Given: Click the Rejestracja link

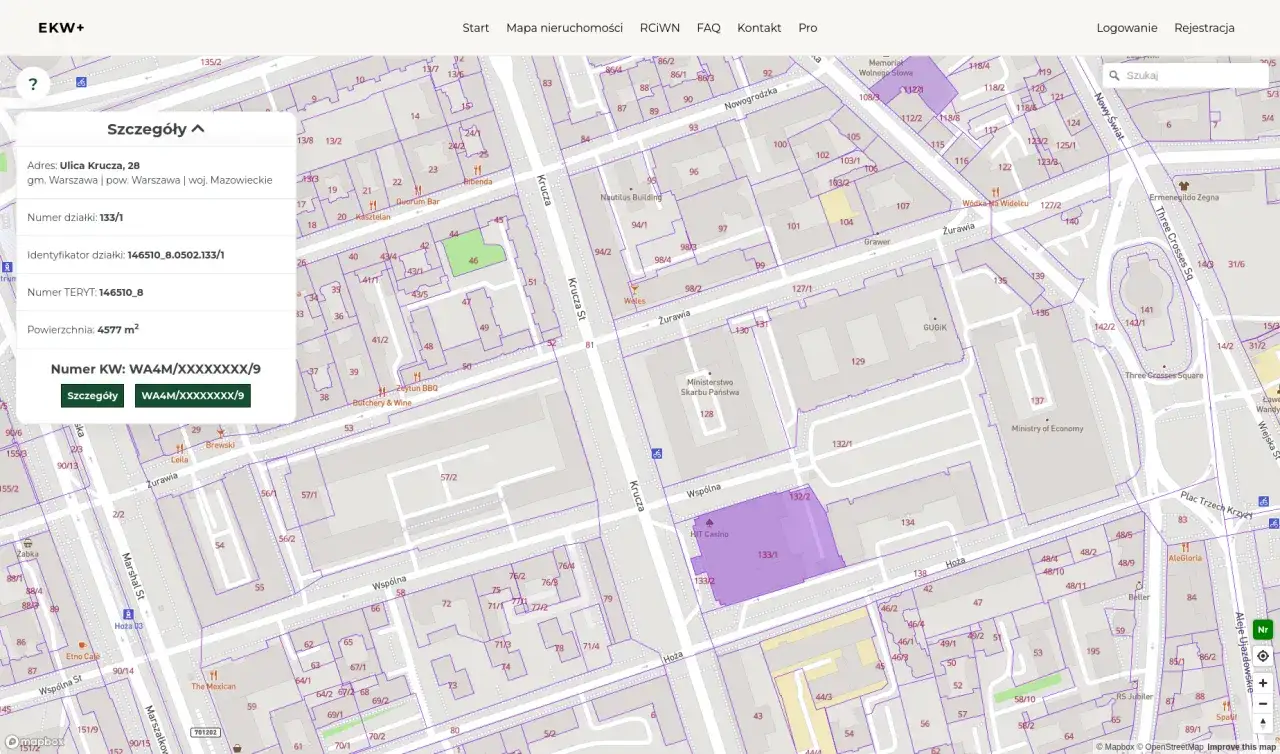Looking at the screenshot, I should pos(1204,28).
